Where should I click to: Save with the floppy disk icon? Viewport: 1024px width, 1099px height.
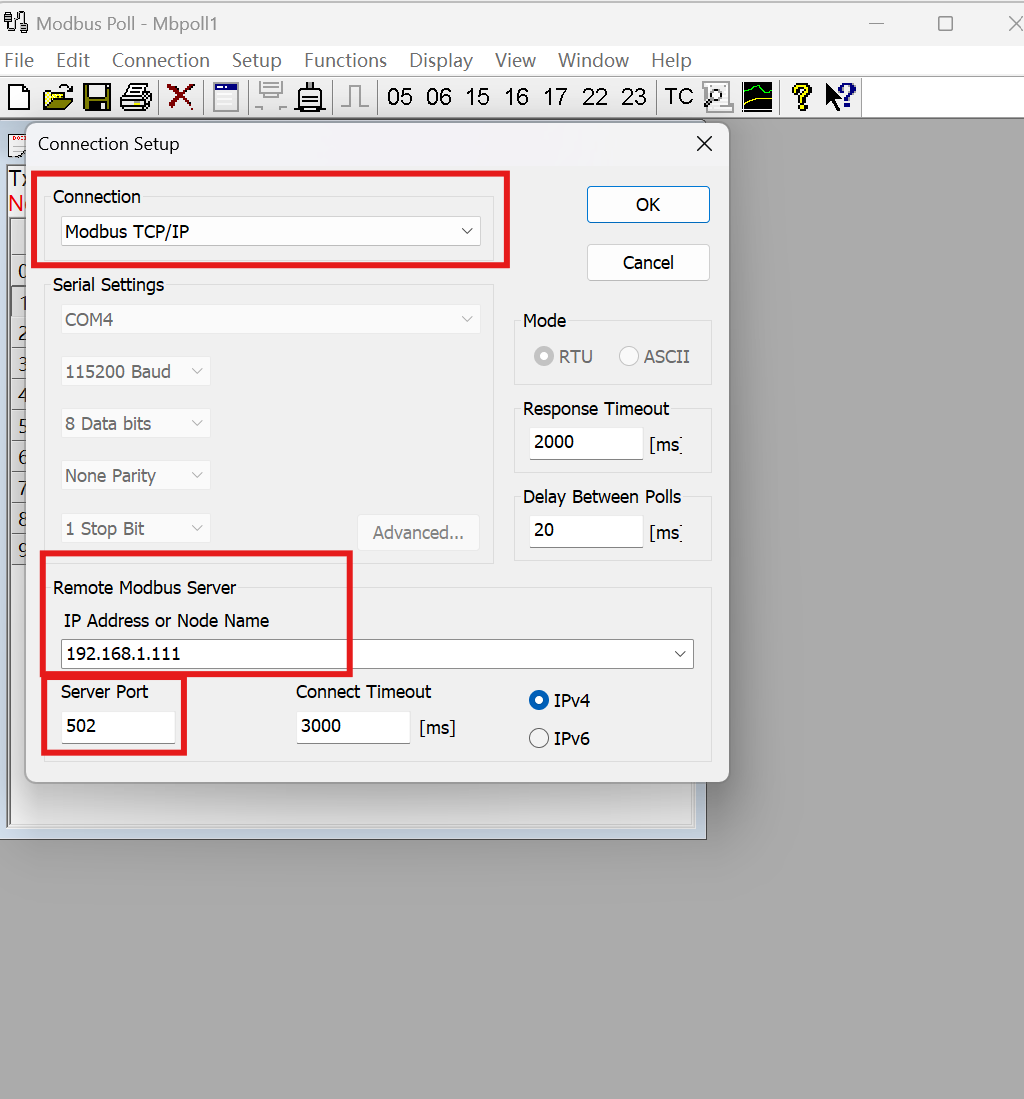point(97,97)
